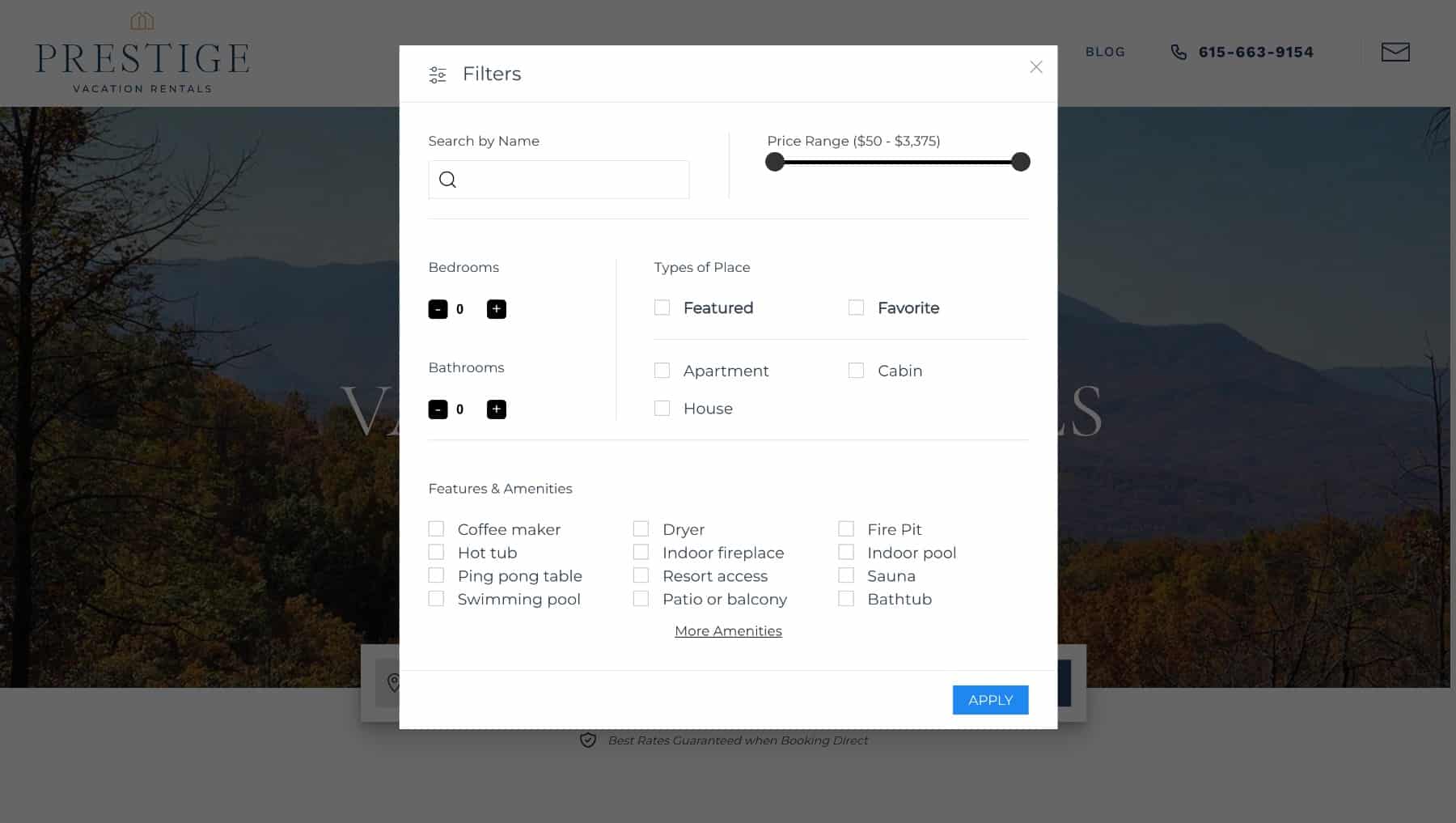Click the maximum price slider handle
Screen dimensions: 1456x823
1021,162
